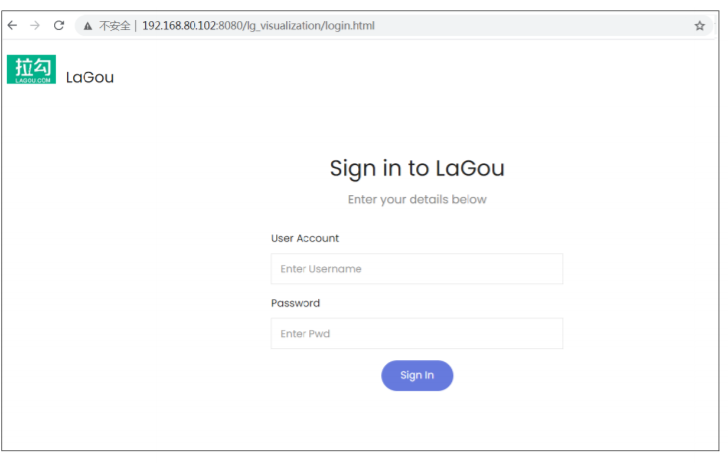The height and width of the screenshot is (463, 728).
Task: Click the 不安全 security label
Action: (x=114, y=26)
